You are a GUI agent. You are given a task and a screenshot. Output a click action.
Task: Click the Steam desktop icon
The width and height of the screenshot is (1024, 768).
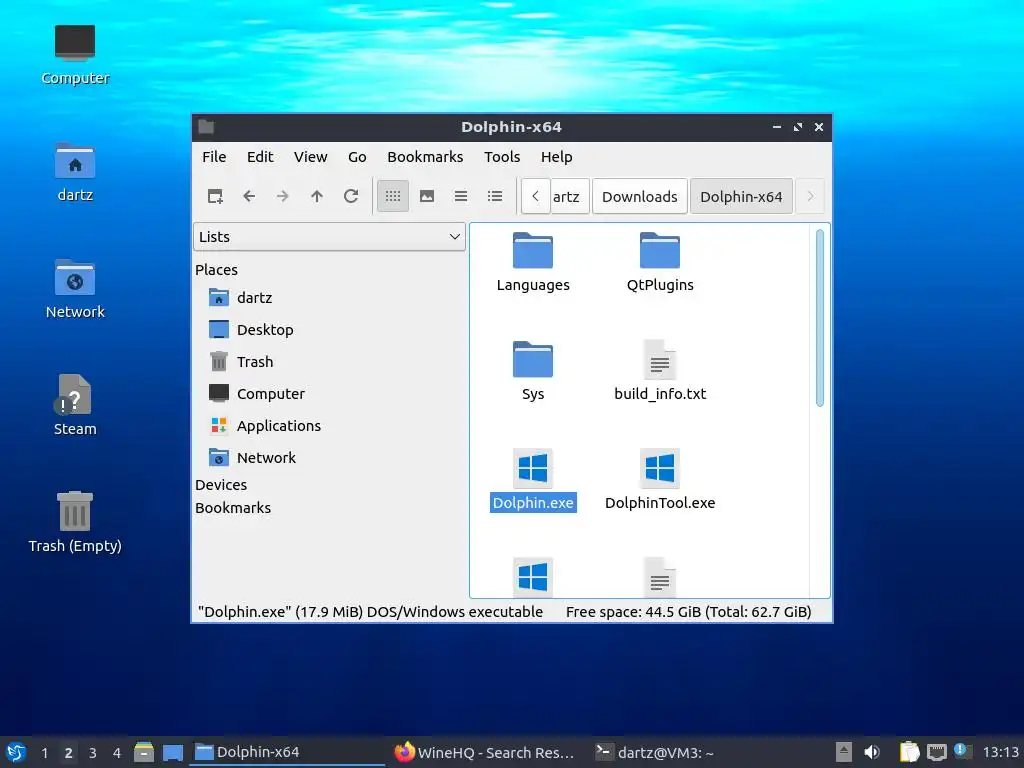pyautogui.click(x=75, y=406)
